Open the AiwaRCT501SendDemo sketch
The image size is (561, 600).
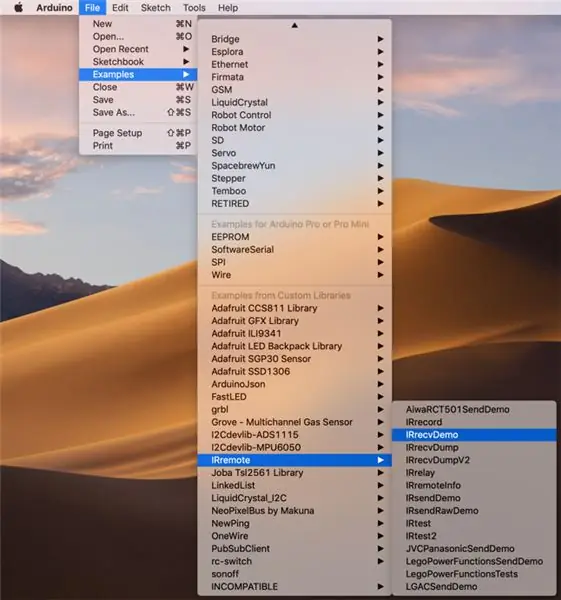tap(474, 409)
